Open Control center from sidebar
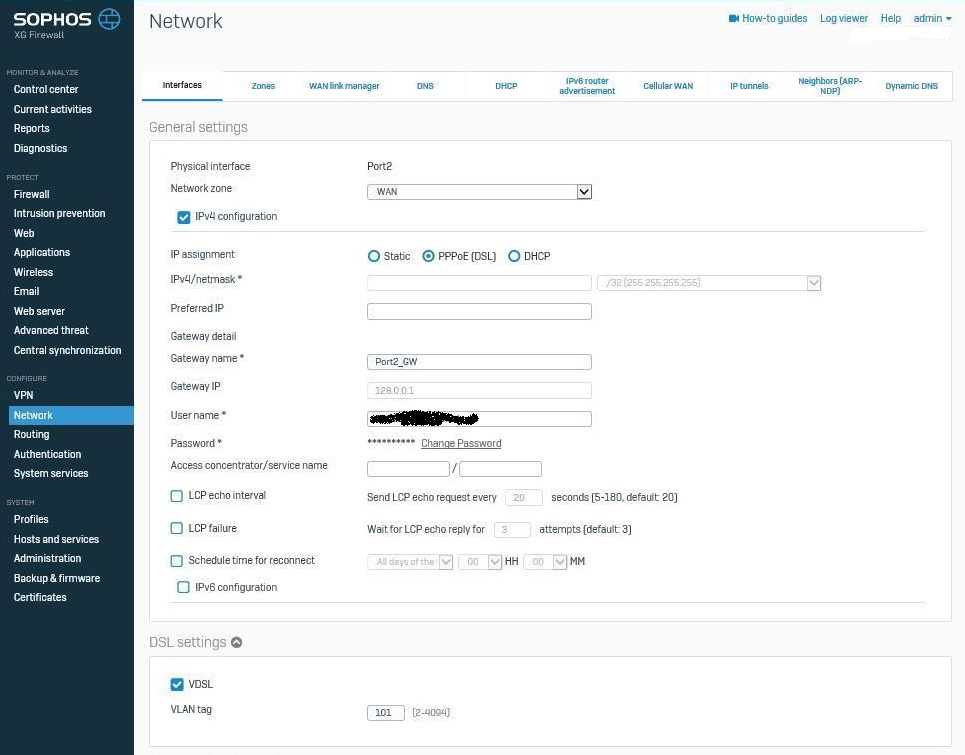Viewport: 965px width, 755px height. [46, 89]
